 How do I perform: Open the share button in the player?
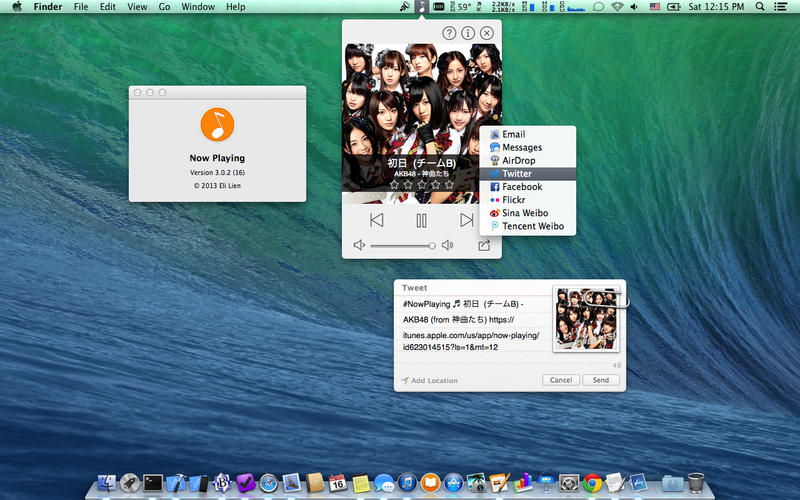[x=484, y=245]
